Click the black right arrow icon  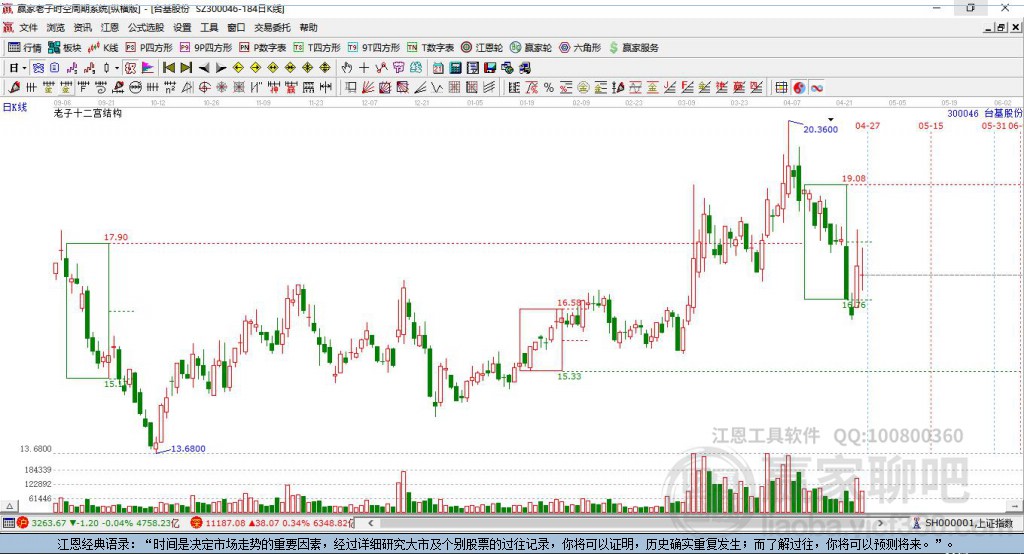(221, 68)
